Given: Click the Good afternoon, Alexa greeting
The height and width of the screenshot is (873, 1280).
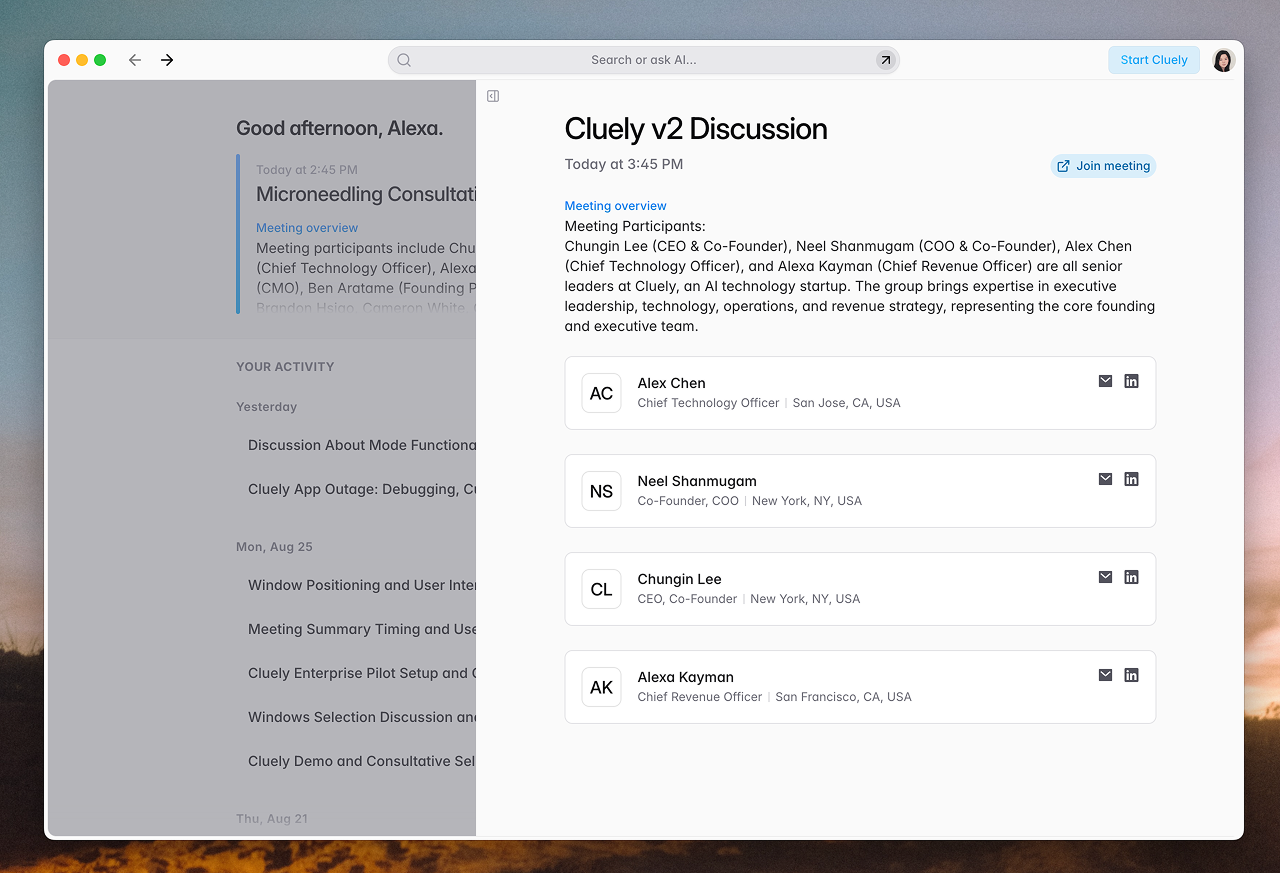Looking at the screenshot, I should pos(339,128).
